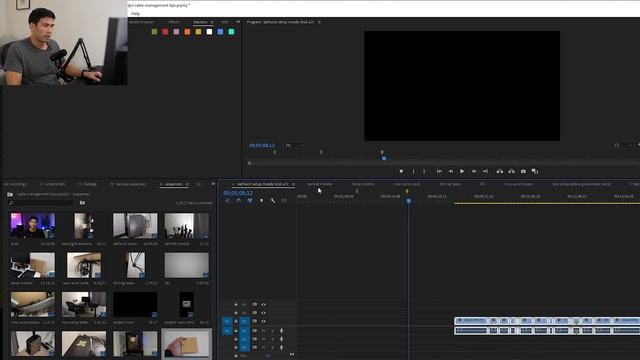Select thumbnail of hand holding cardboard
Screen dimensions: 640x360
coord(187,344)
